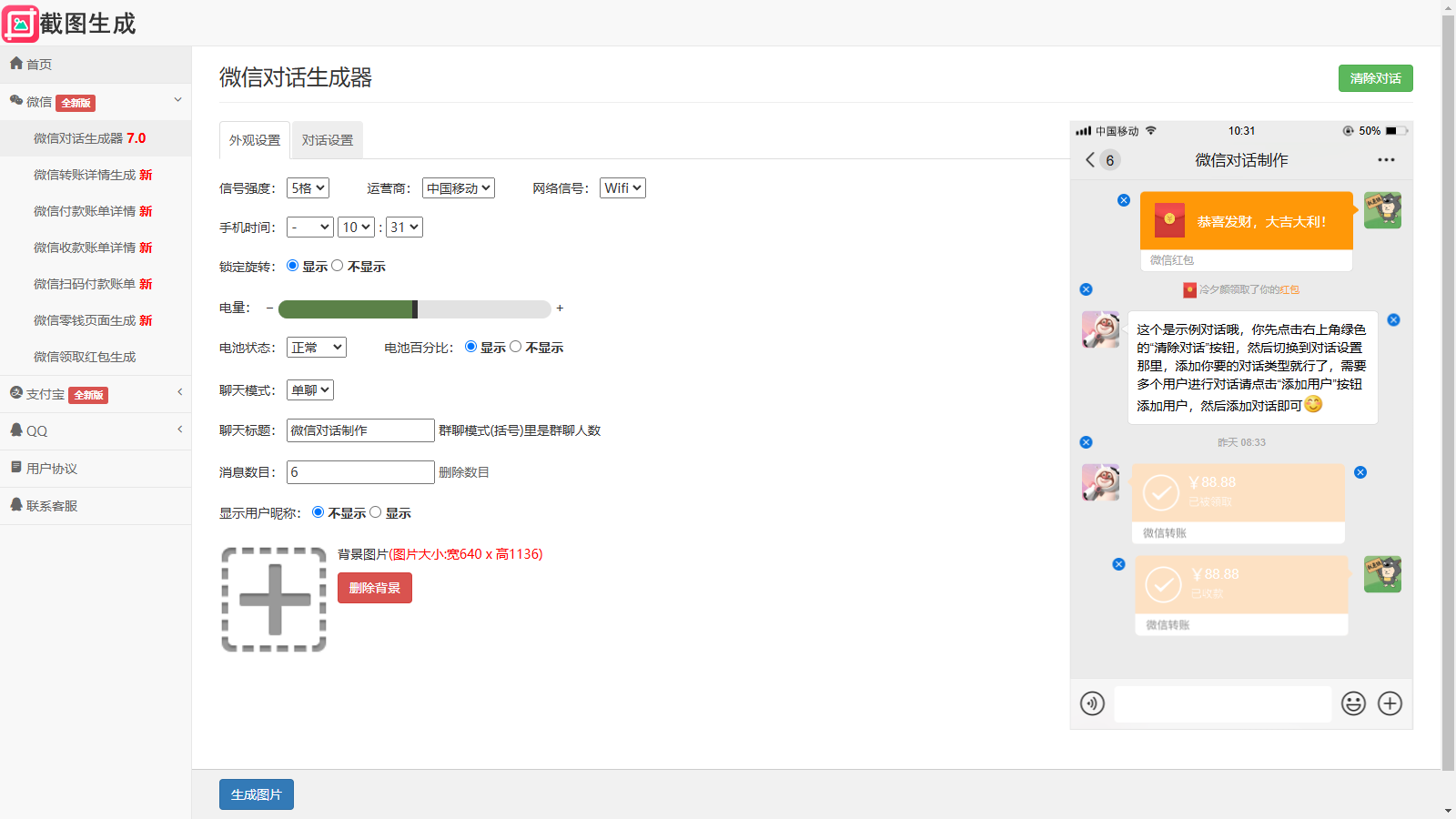The width and height of the screenshot is (1456, 819).
Task: Select 显示 for user nickname display
Action: [376, 512]
